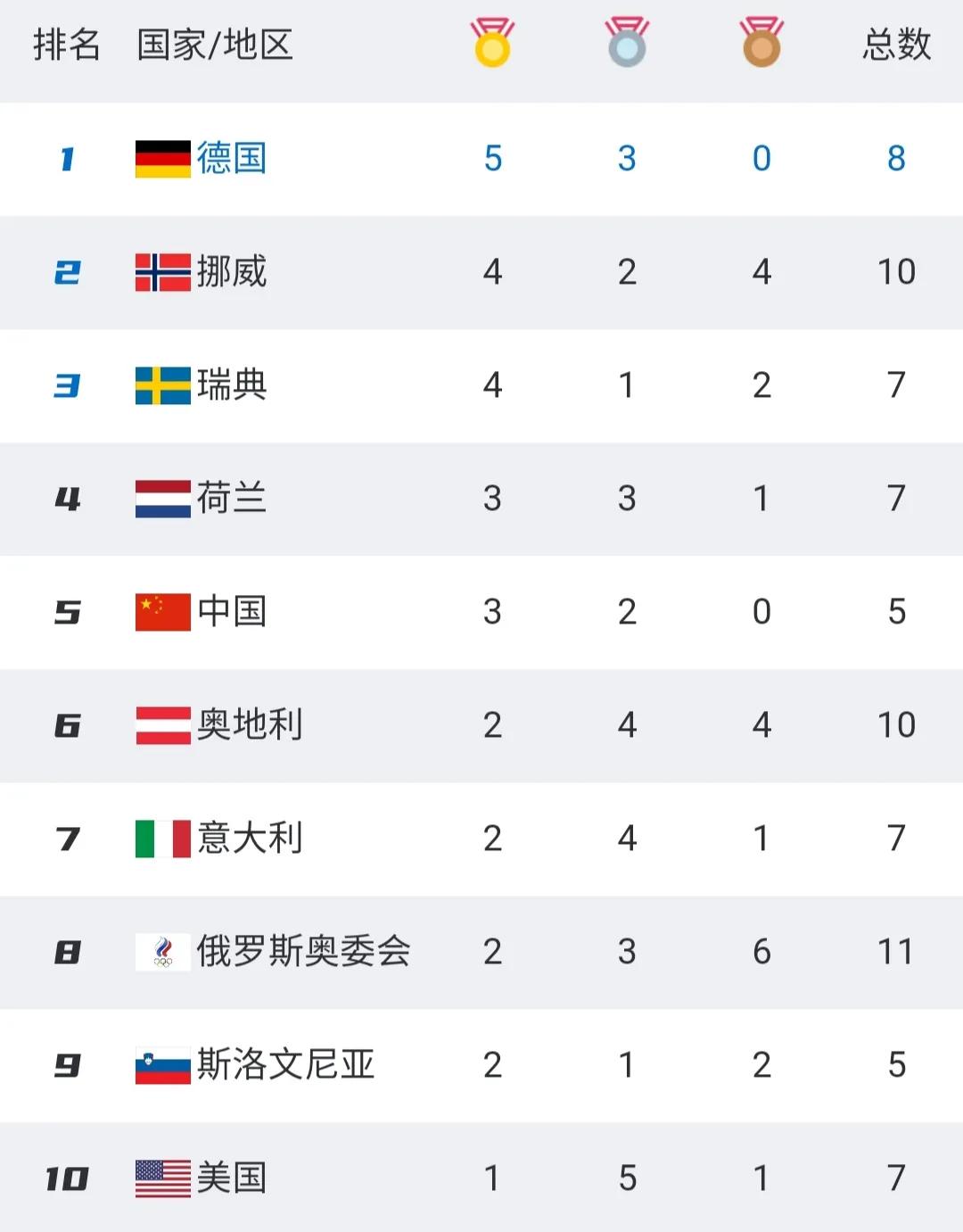This screenshot has height=1232, width=963.
Task: Click the 国家/地区 column header
Action: (x=215, y=44)
